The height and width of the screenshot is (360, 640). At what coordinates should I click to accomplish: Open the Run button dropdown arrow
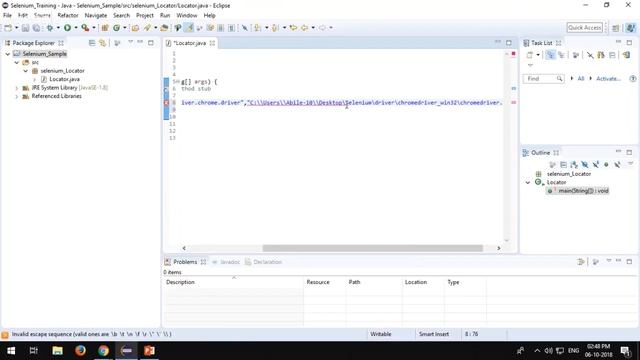76,28
